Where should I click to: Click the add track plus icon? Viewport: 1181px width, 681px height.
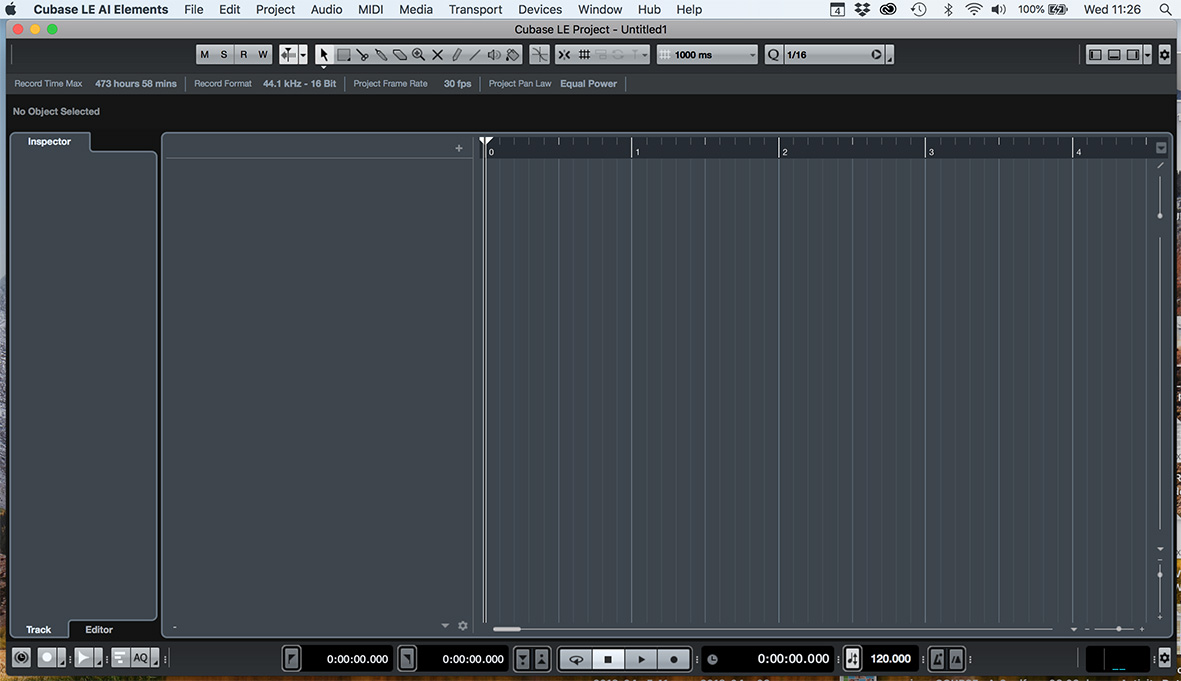coord(459,148)
